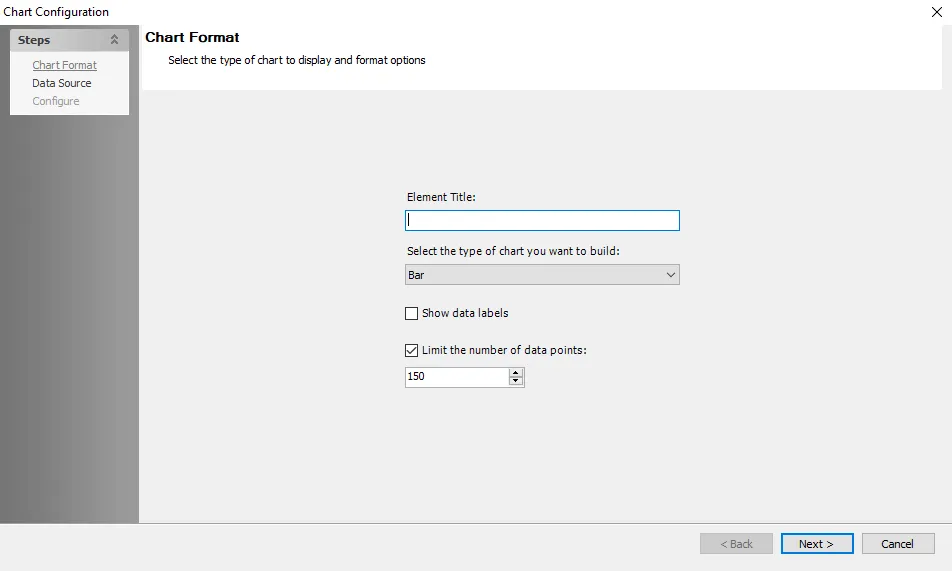Click the 'Limit the number of data points' label
This screenshot has width=952, height=571.
[x=504, y=350]
